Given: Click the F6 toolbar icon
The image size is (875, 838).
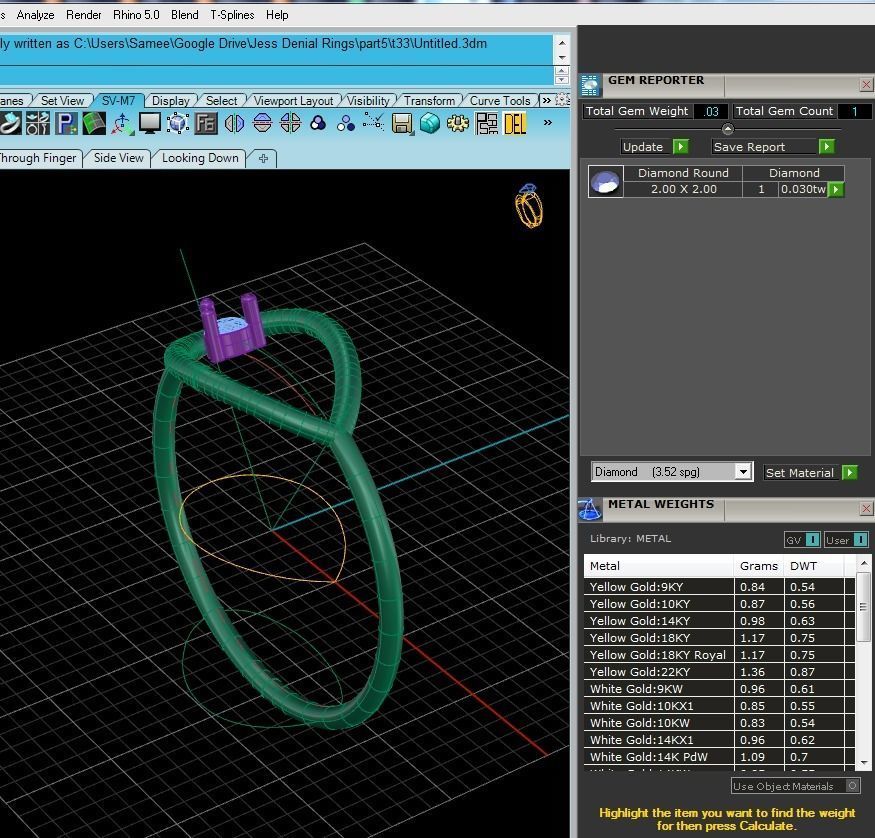Looking at the screenshot, I should point(206,123).
